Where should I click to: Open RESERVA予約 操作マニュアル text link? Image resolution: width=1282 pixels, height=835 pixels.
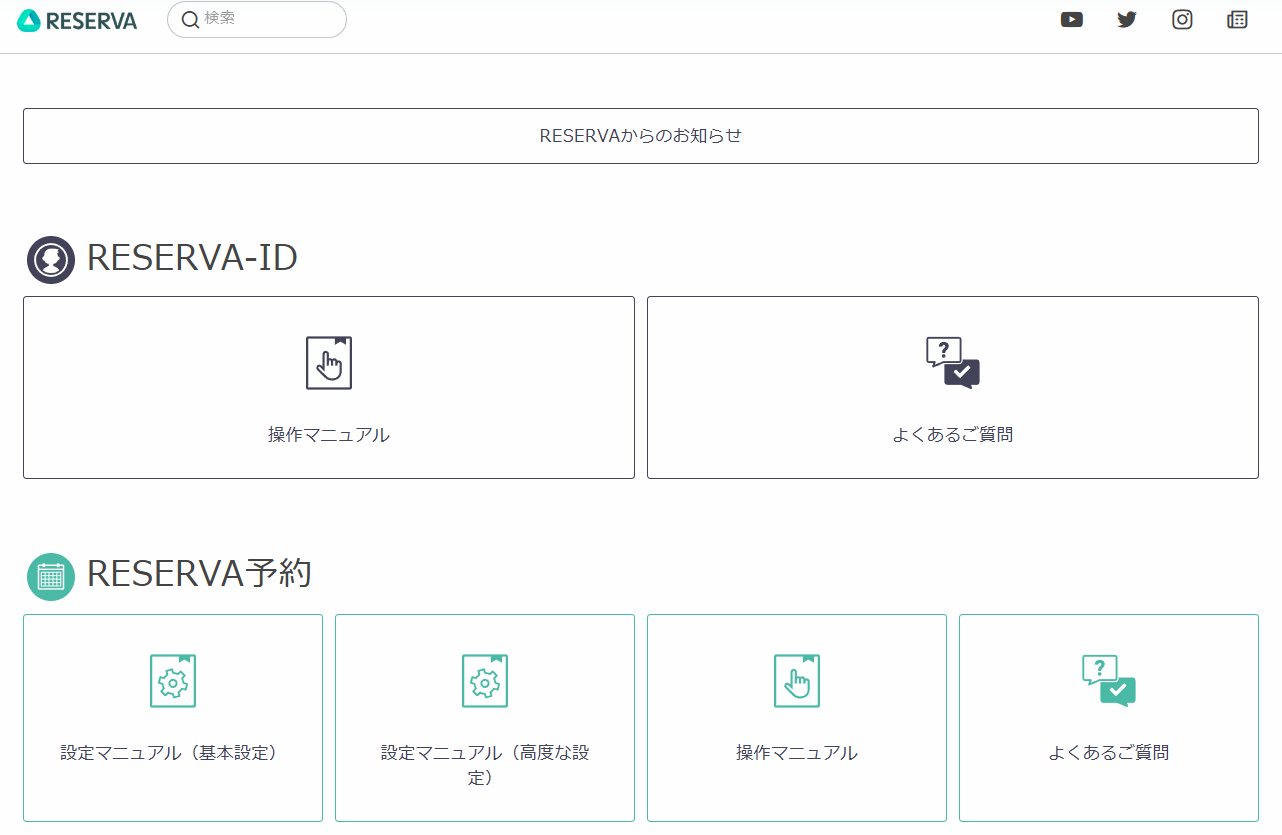tap(797, 753)
